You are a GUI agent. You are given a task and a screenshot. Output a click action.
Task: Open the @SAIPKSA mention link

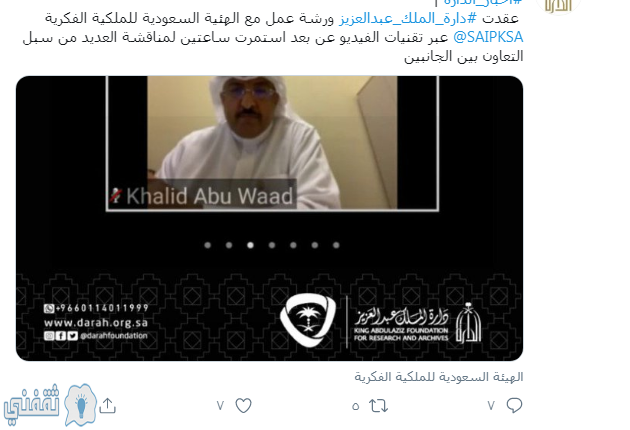488,37
